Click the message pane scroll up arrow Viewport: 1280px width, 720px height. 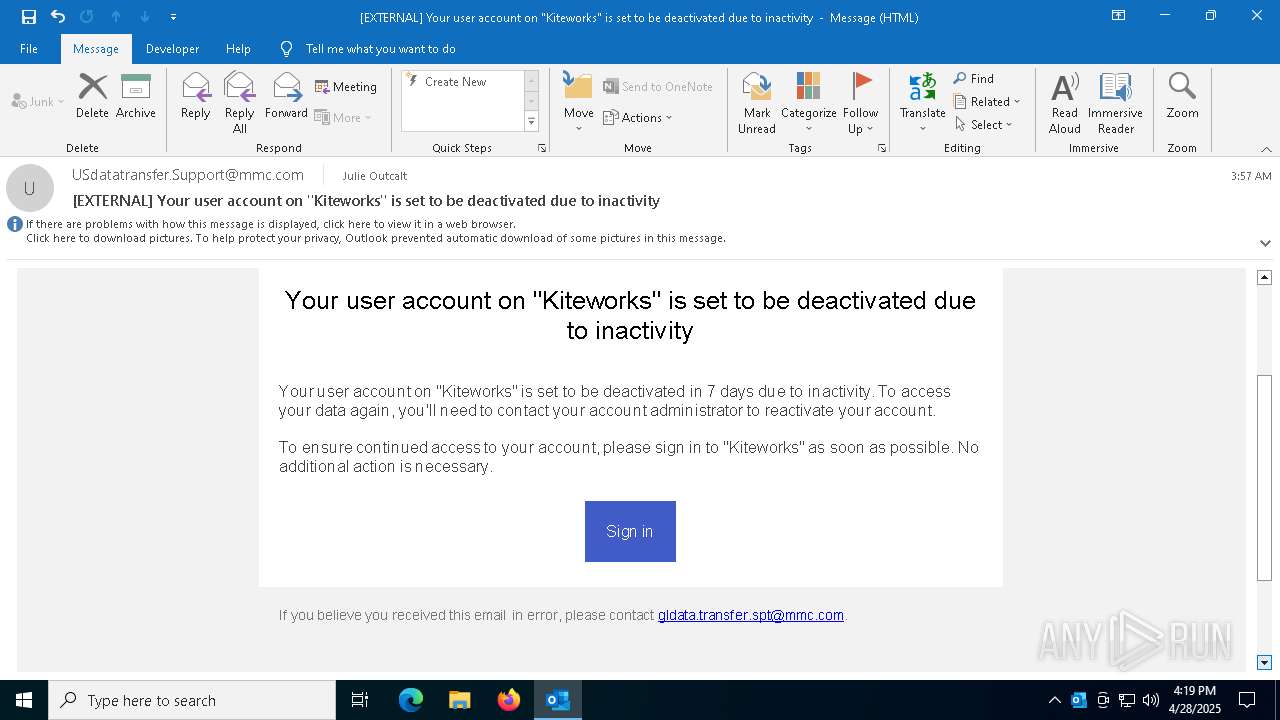[1264, 277]
